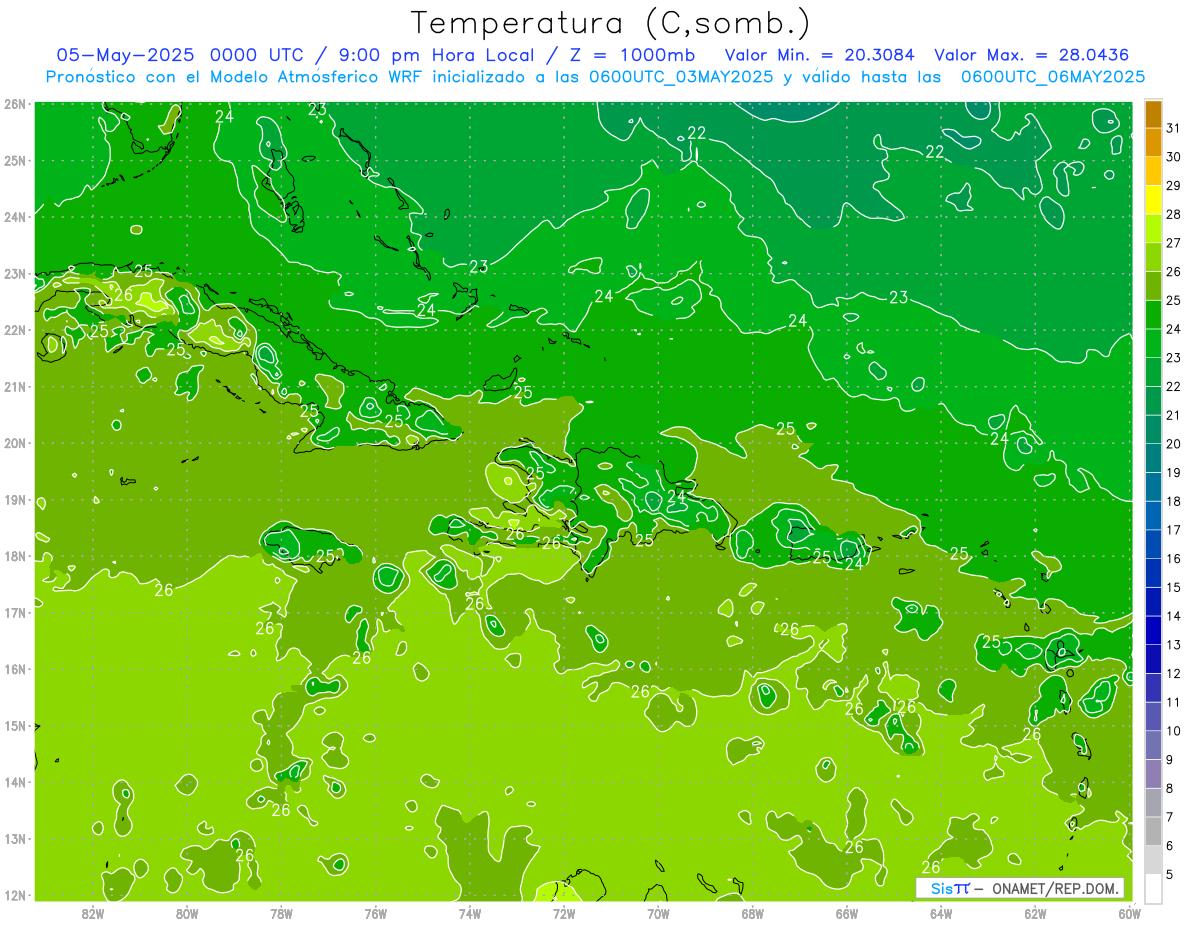The width and height of the screenshot is (1200, 927).
Task: Click the colorbar label '17'
Action: click(x=1174, y=530)
